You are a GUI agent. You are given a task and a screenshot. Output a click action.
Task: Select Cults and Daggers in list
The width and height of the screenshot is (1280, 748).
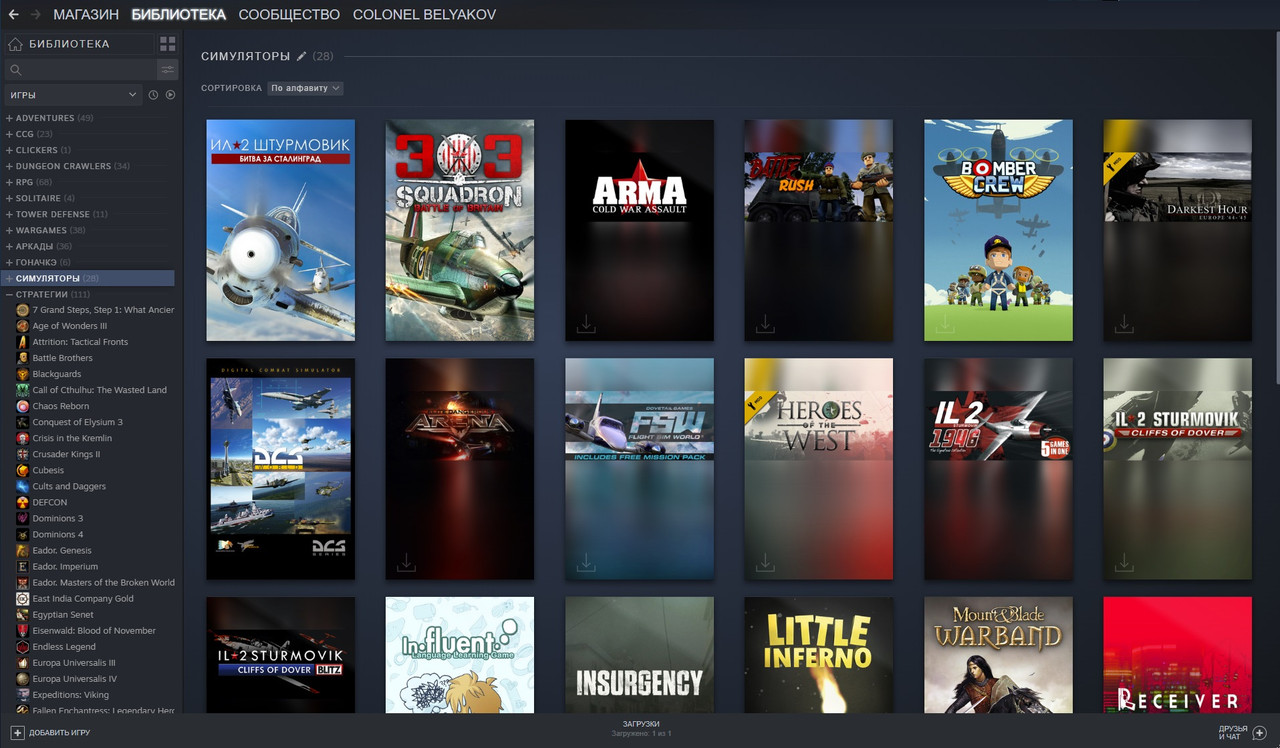point(69,486)
